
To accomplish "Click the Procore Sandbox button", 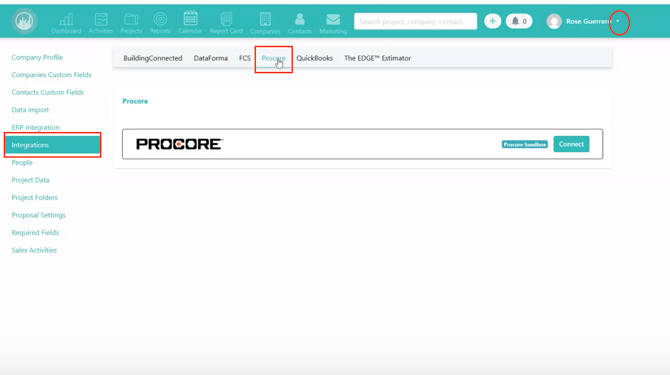I will tap(524, 144).
